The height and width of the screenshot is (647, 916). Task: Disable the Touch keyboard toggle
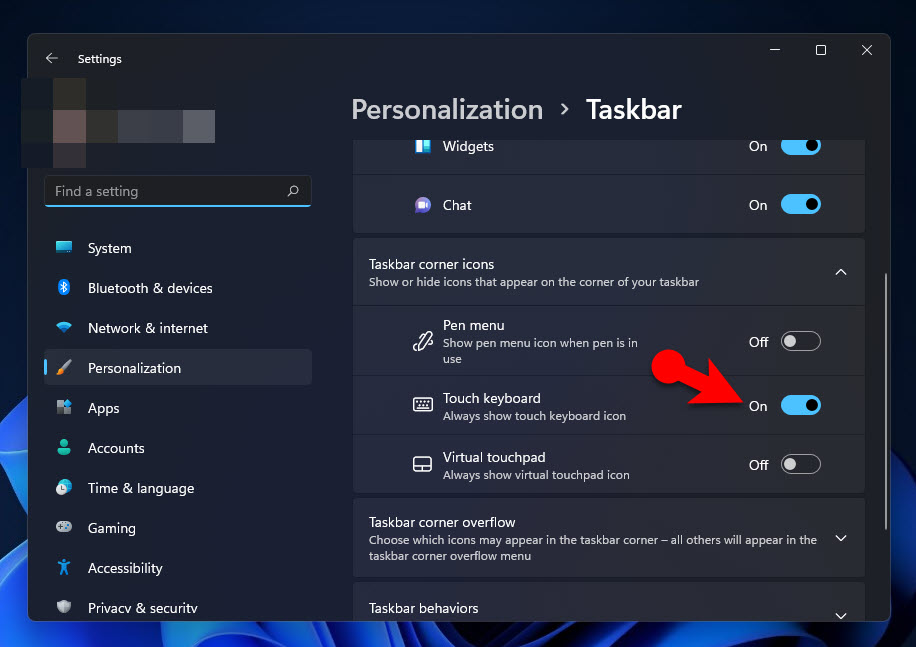tap(800, 405)
